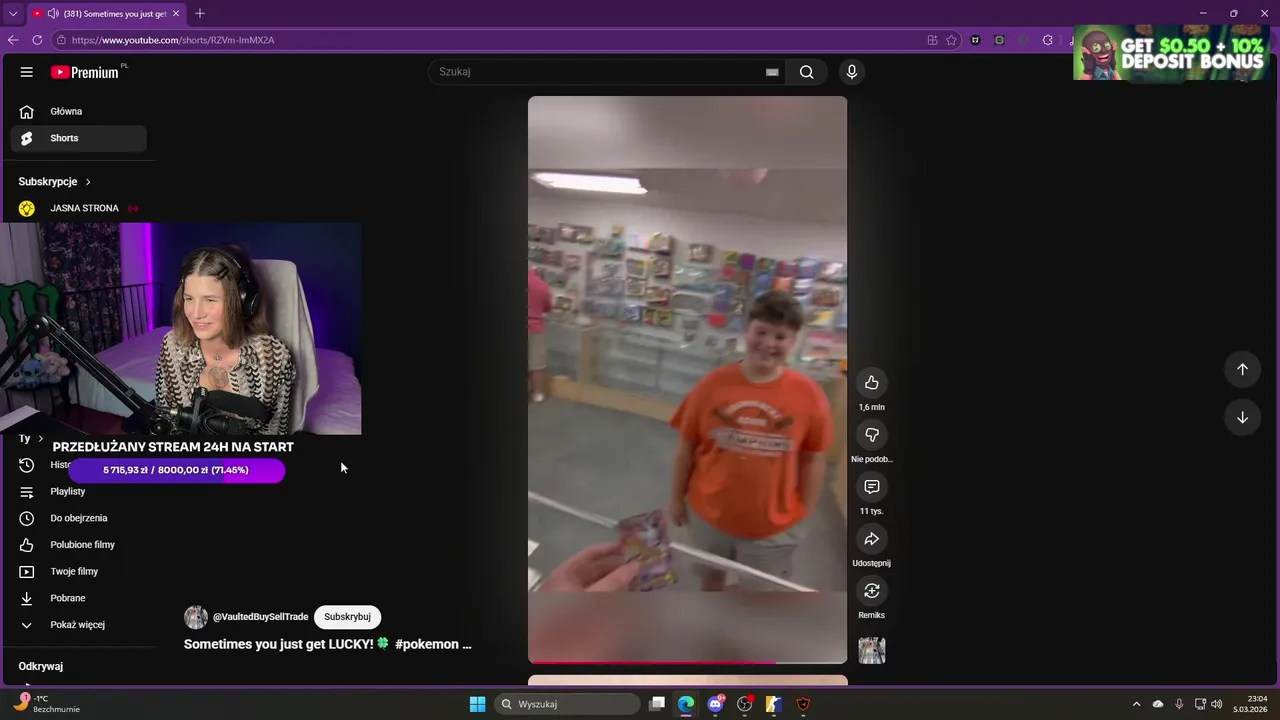Expand the Subskrypcje section chevron
Image resolution: width=1280 pixels, height=720 pixels.
(x=88, y=182)
